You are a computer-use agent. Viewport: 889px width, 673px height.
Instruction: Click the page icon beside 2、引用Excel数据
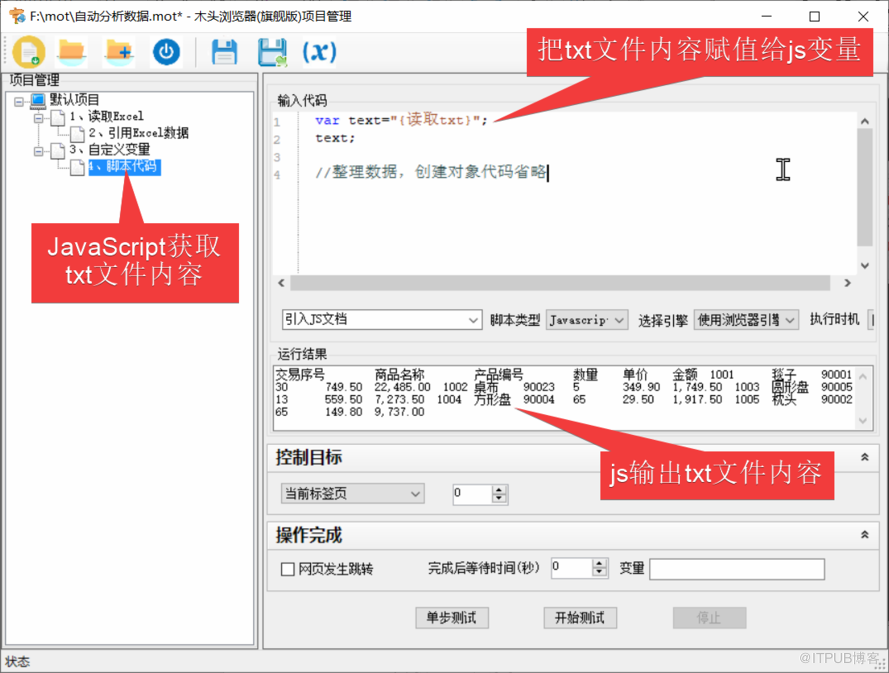coord(77,134)
